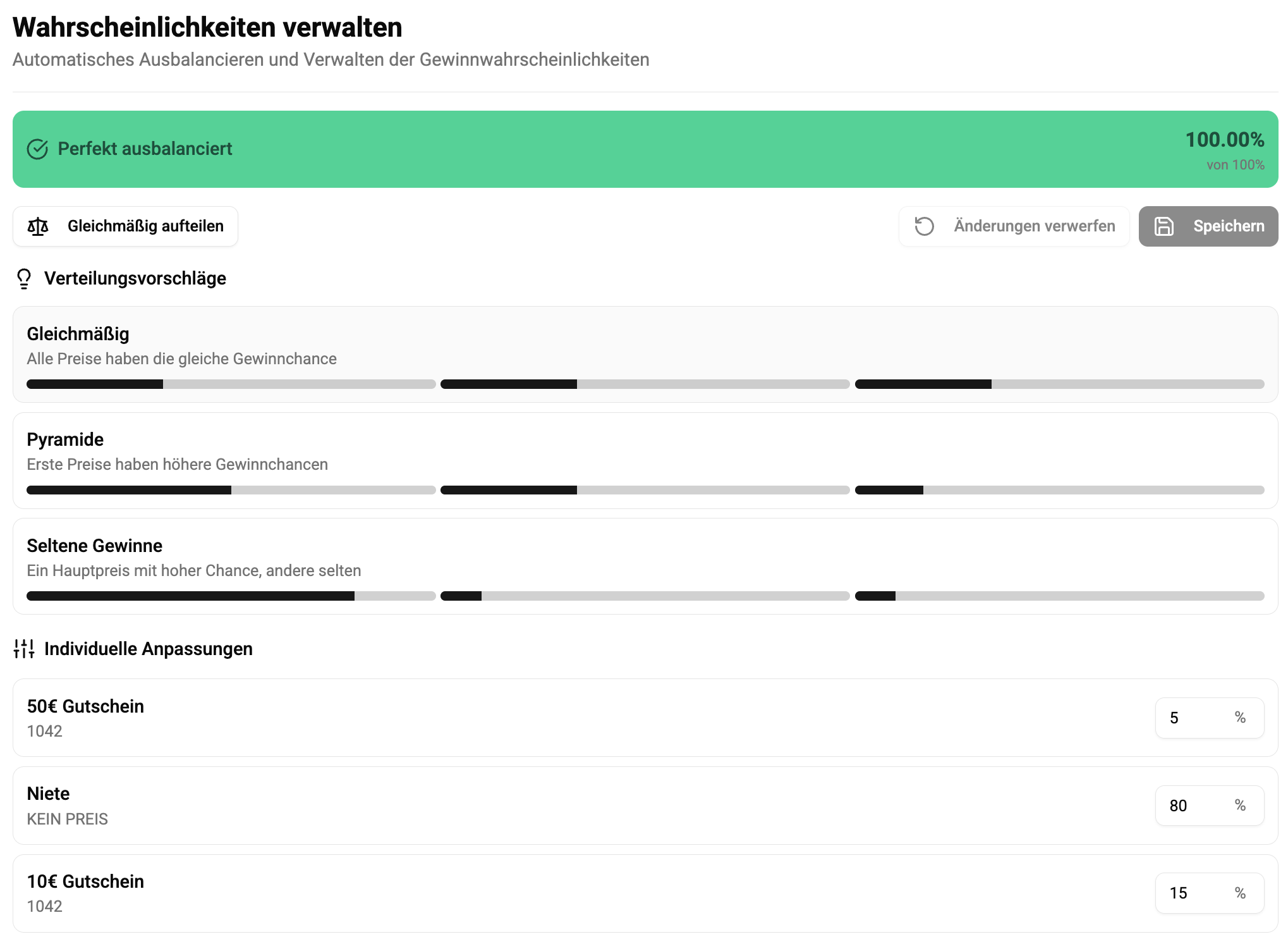Click first progress bar under Seltene Gewinne
The width and height of the screenshot is (1288, 951).
pos(231,596)
